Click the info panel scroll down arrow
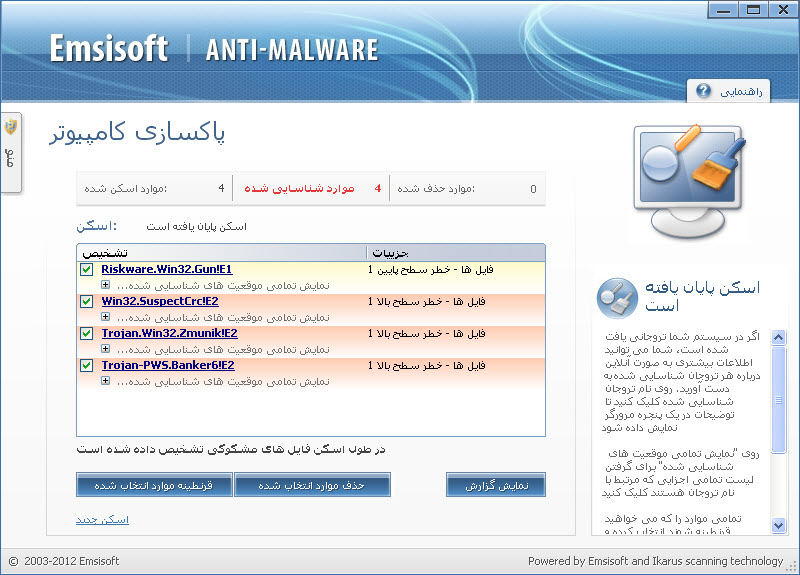The width and height of the screenshot is (800, 575). click(779, 525)
